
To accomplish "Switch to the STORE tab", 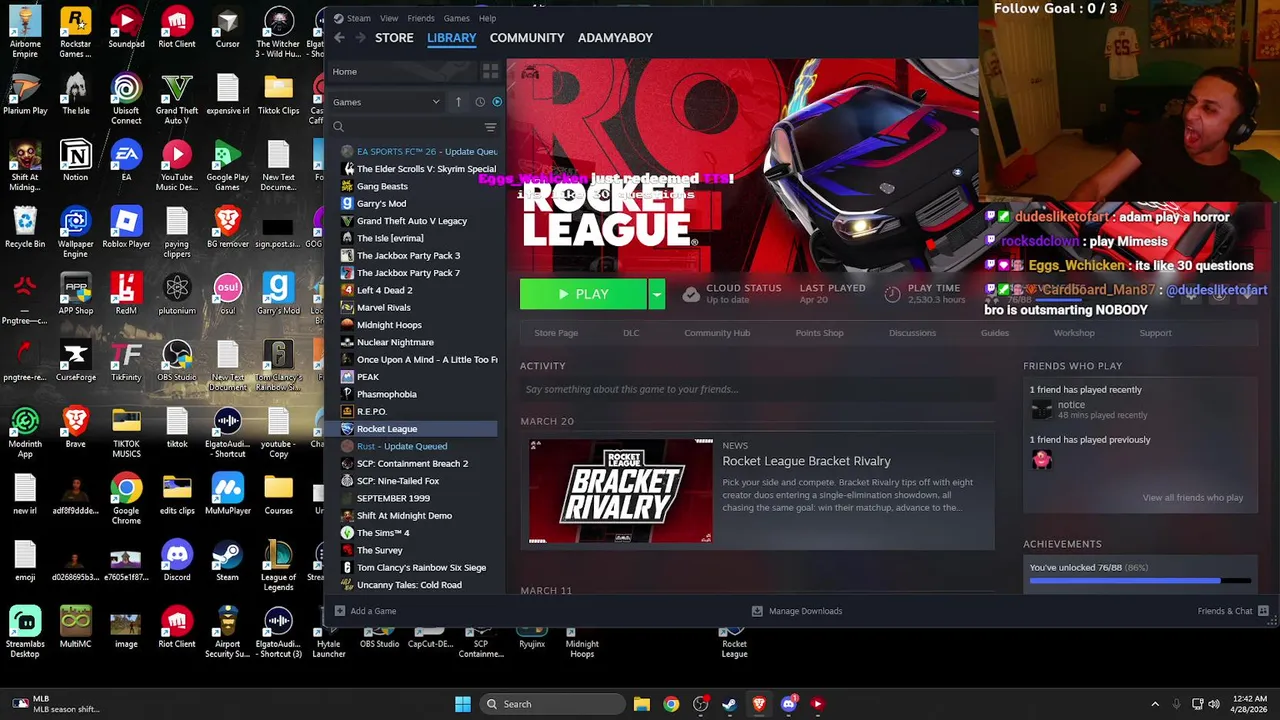I will coord(394,38).
